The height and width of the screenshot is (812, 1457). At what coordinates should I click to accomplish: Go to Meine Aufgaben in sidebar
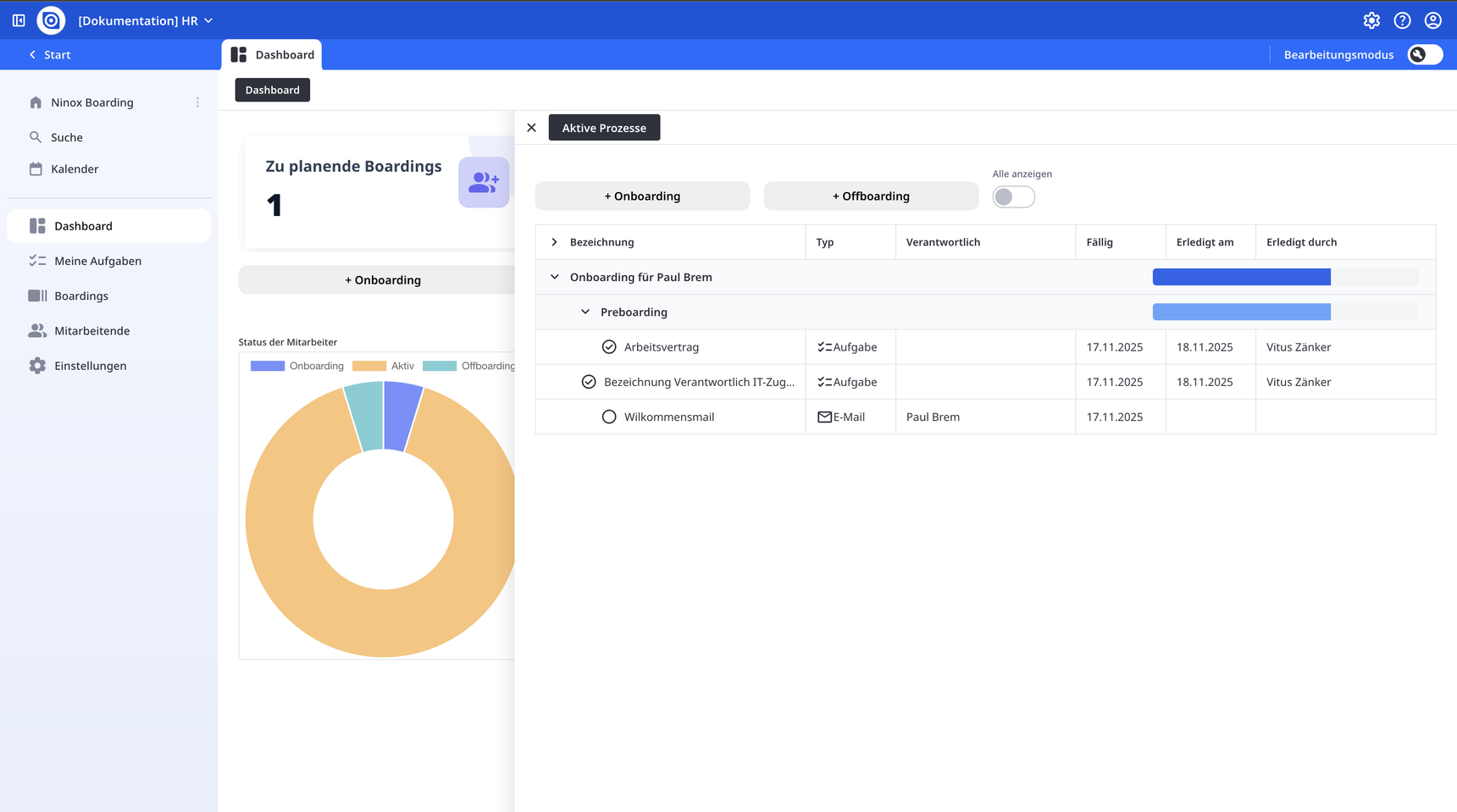97,262
